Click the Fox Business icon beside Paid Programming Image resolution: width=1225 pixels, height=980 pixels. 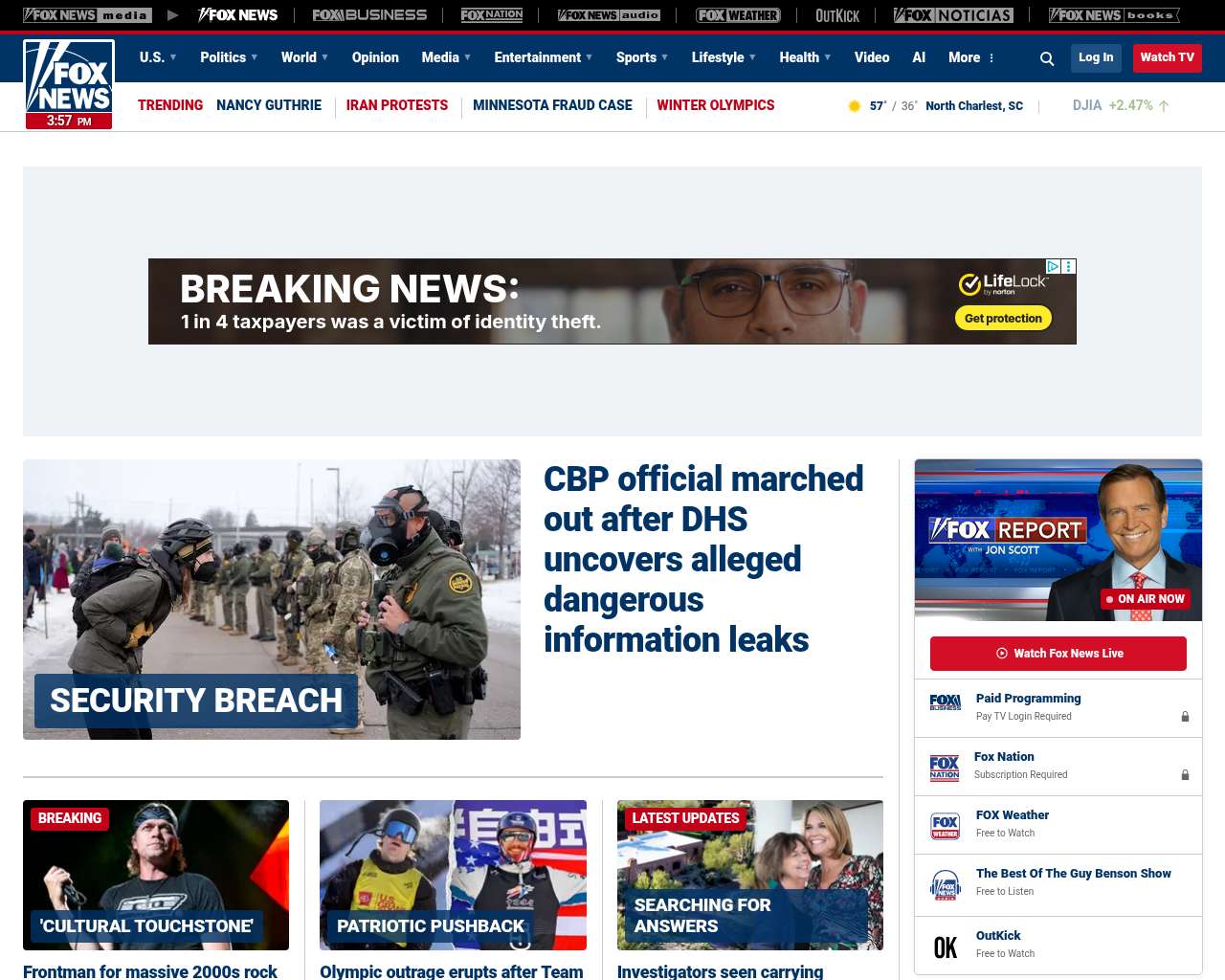coord(946,702)
